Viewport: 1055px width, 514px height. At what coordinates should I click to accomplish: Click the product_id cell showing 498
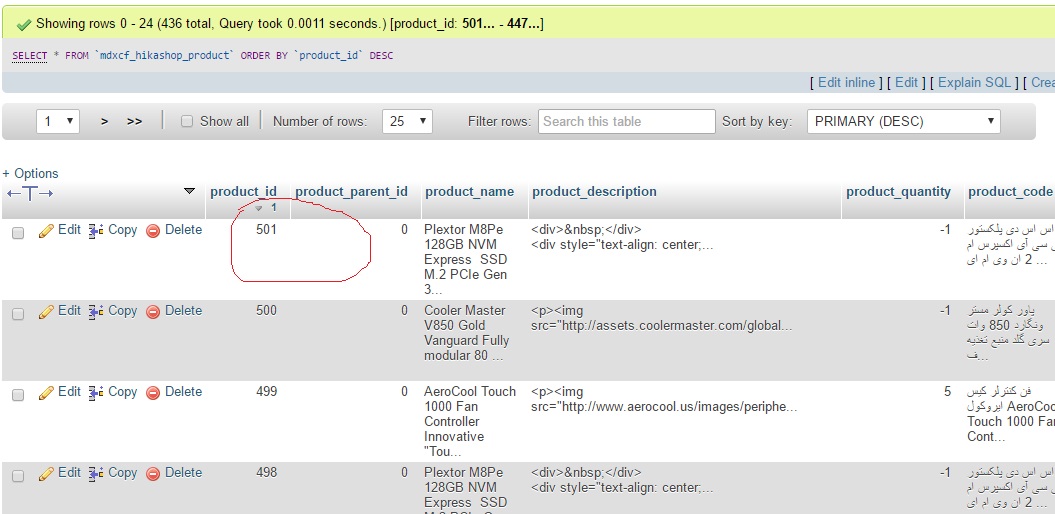pyautogui.click(x=266, y=473)
